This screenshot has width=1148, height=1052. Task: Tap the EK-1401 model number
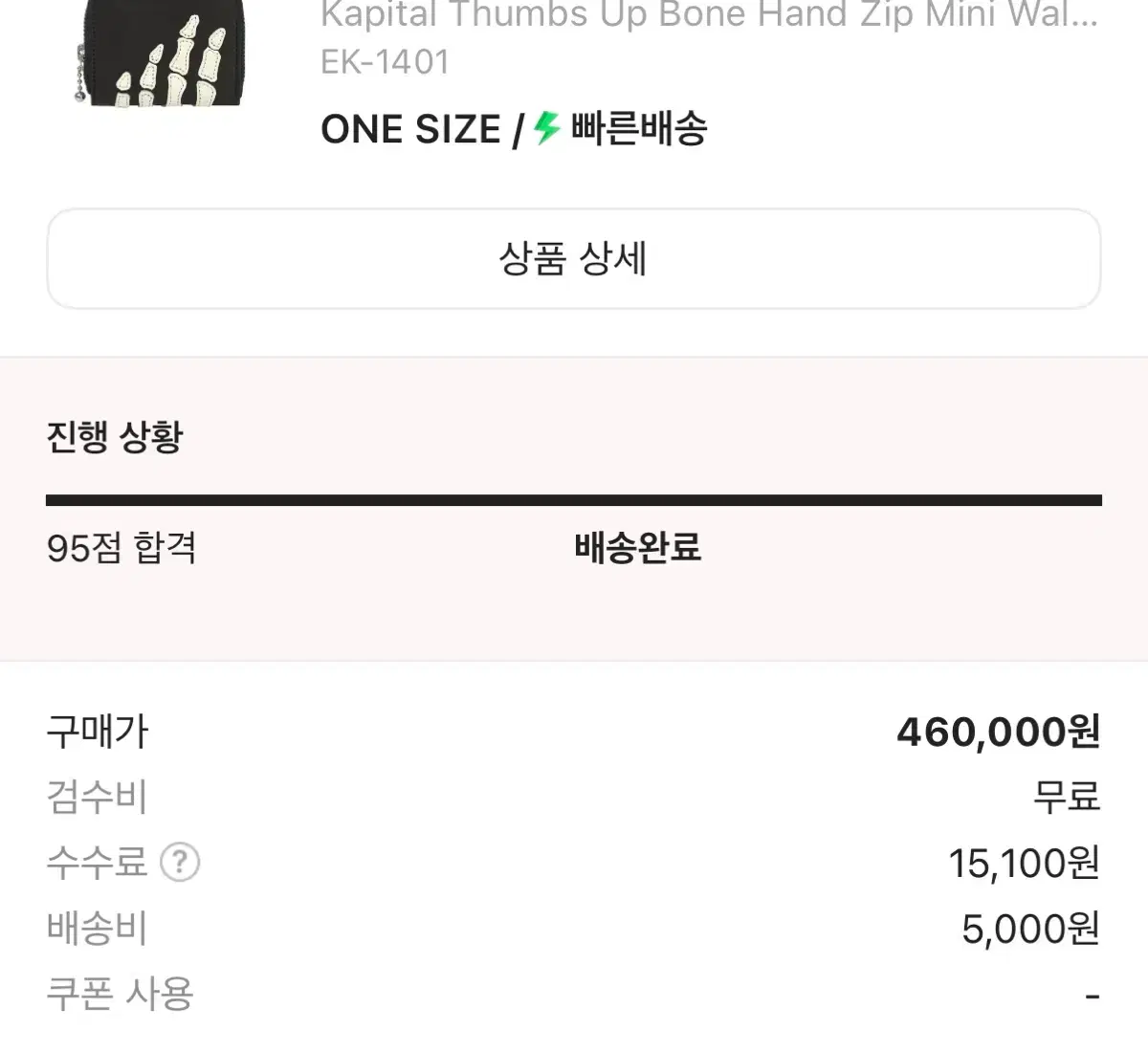point(386,63)
